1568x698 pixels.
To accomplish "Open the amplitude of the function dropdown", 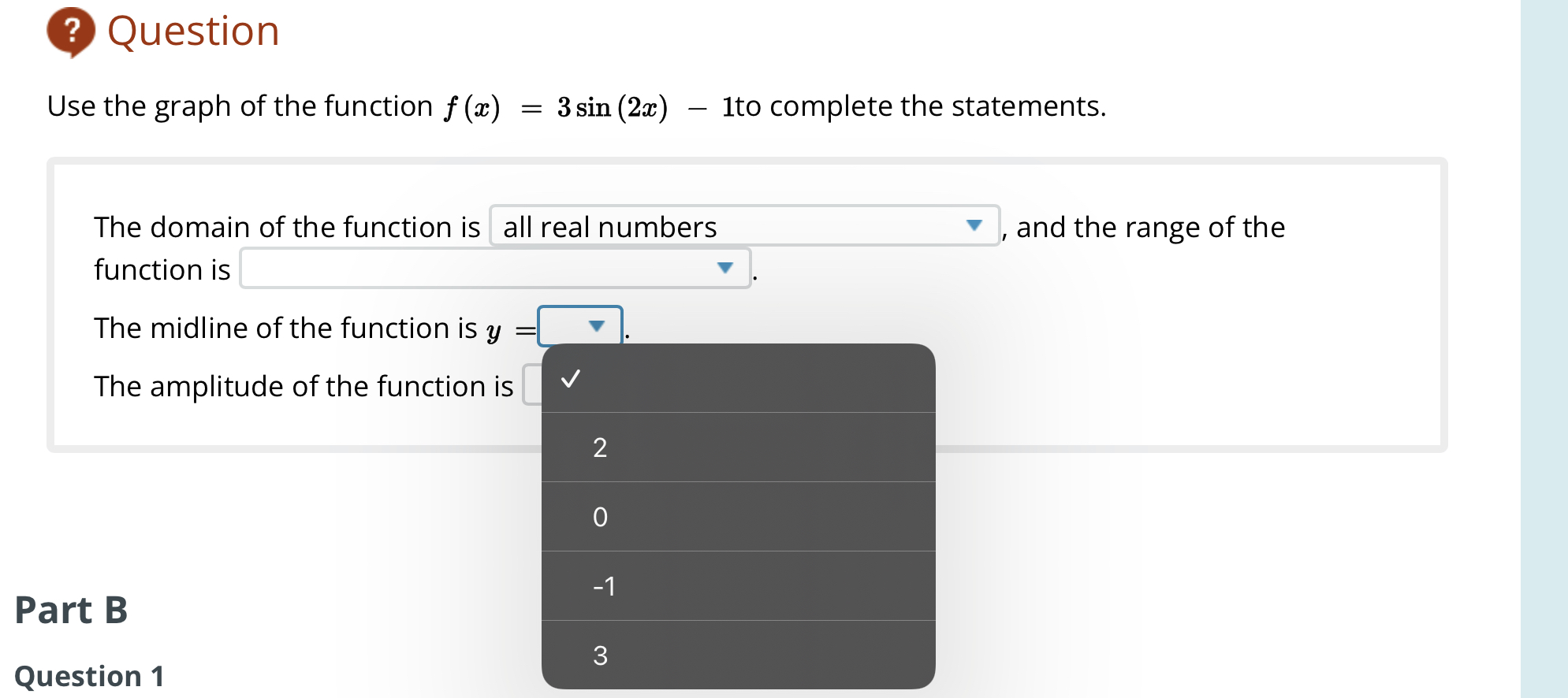I will [x=532, y=385].
